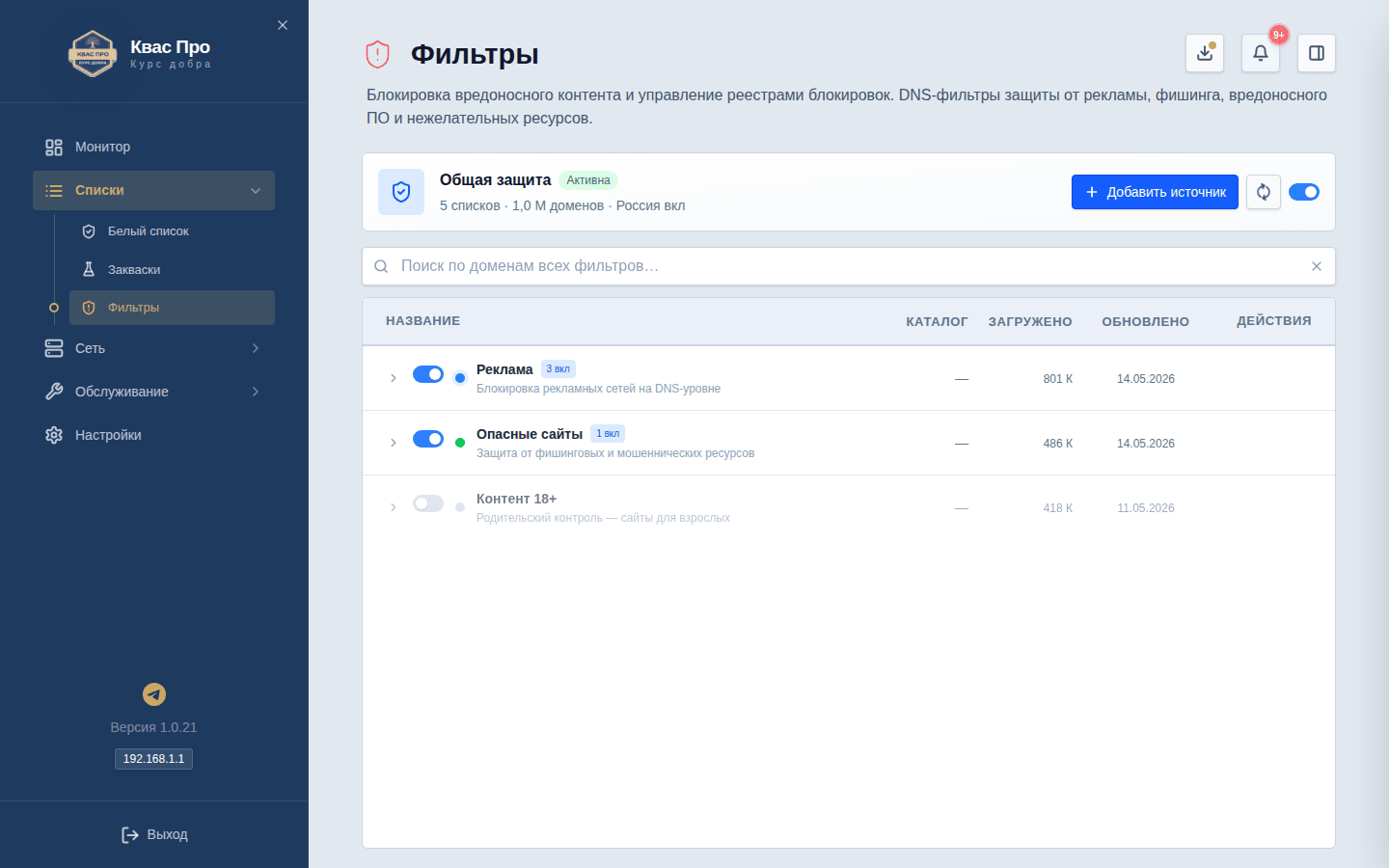
Task: Expand the Обслуживание submenu chevron
Action: pos(256,392)
